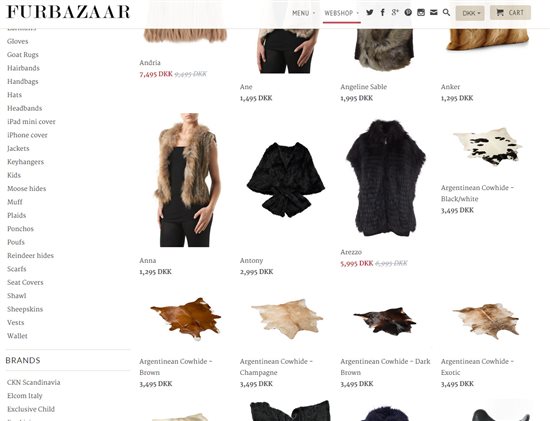Viewport: 550px width, 421px height.
Task: Open the shopping CART button
Action: point(510,13)
